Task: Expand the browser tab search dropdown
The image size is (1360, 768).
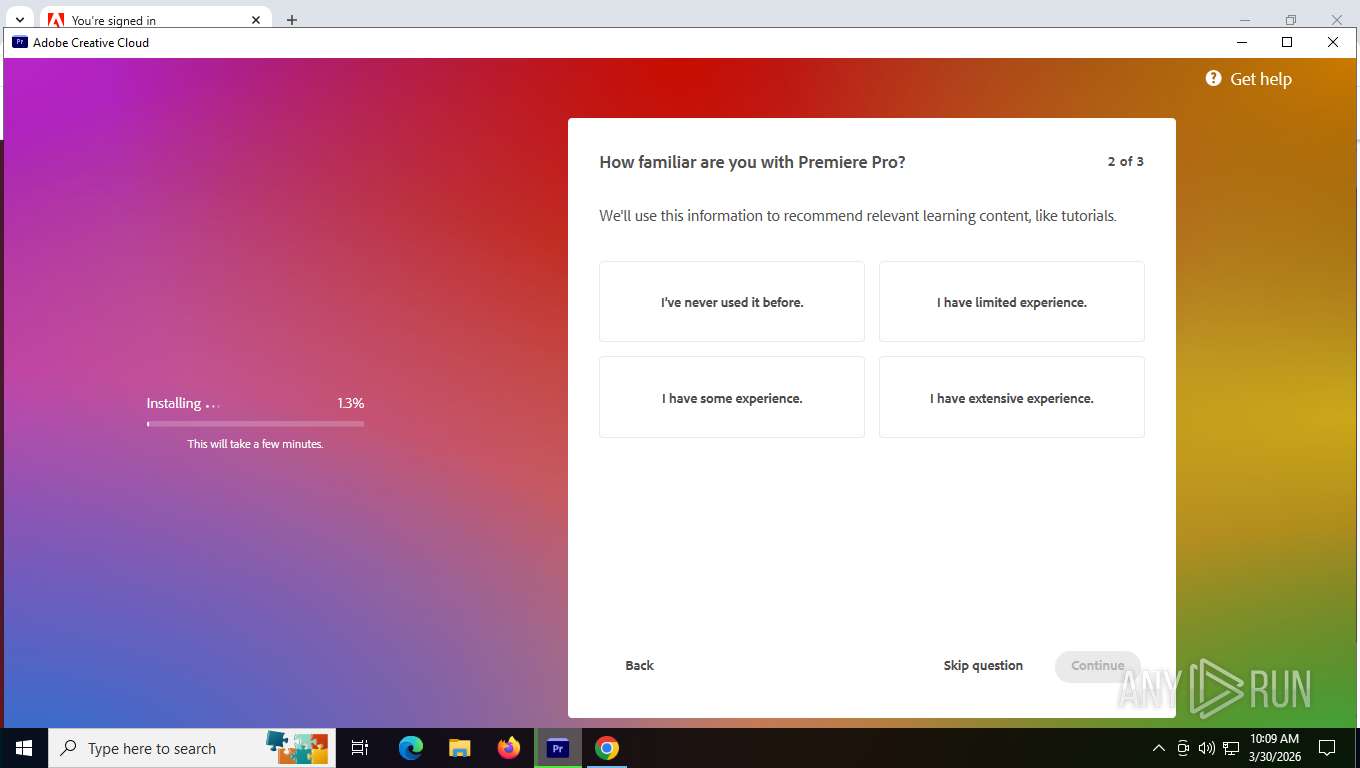Action: click(x=19, y=20)
